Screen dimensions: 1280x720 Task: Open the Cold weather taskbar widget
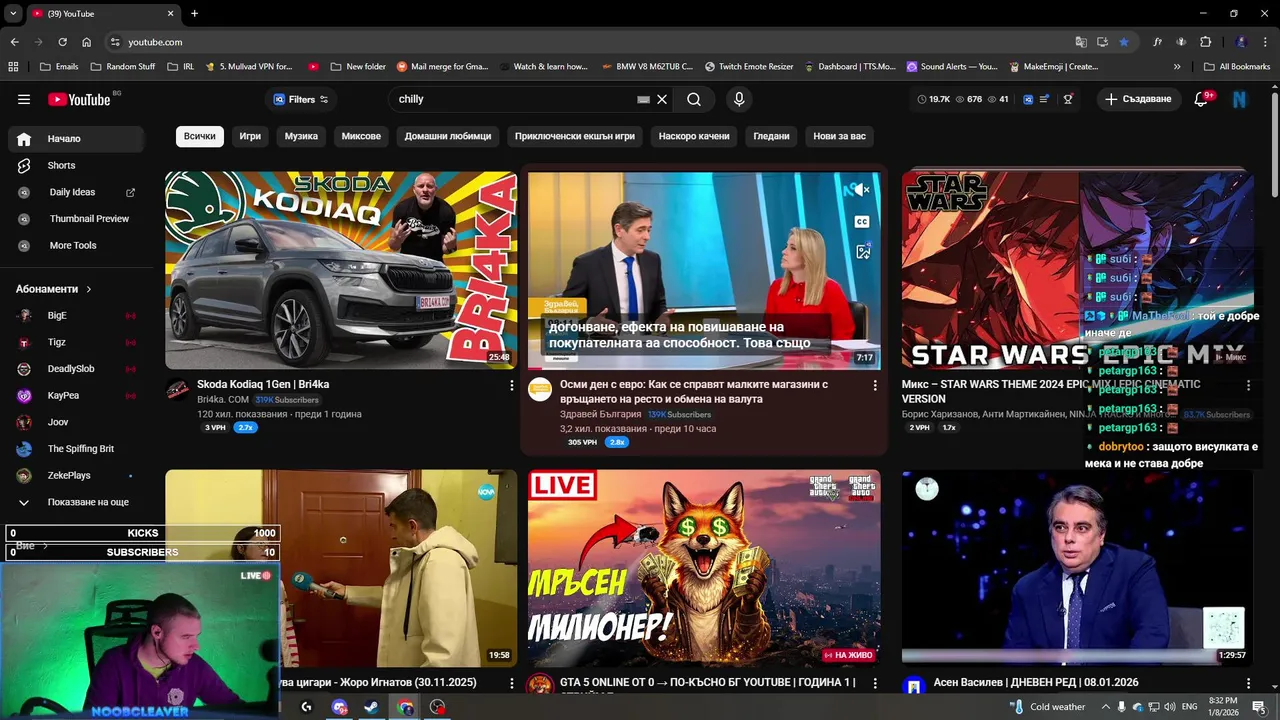point(1048,707)
